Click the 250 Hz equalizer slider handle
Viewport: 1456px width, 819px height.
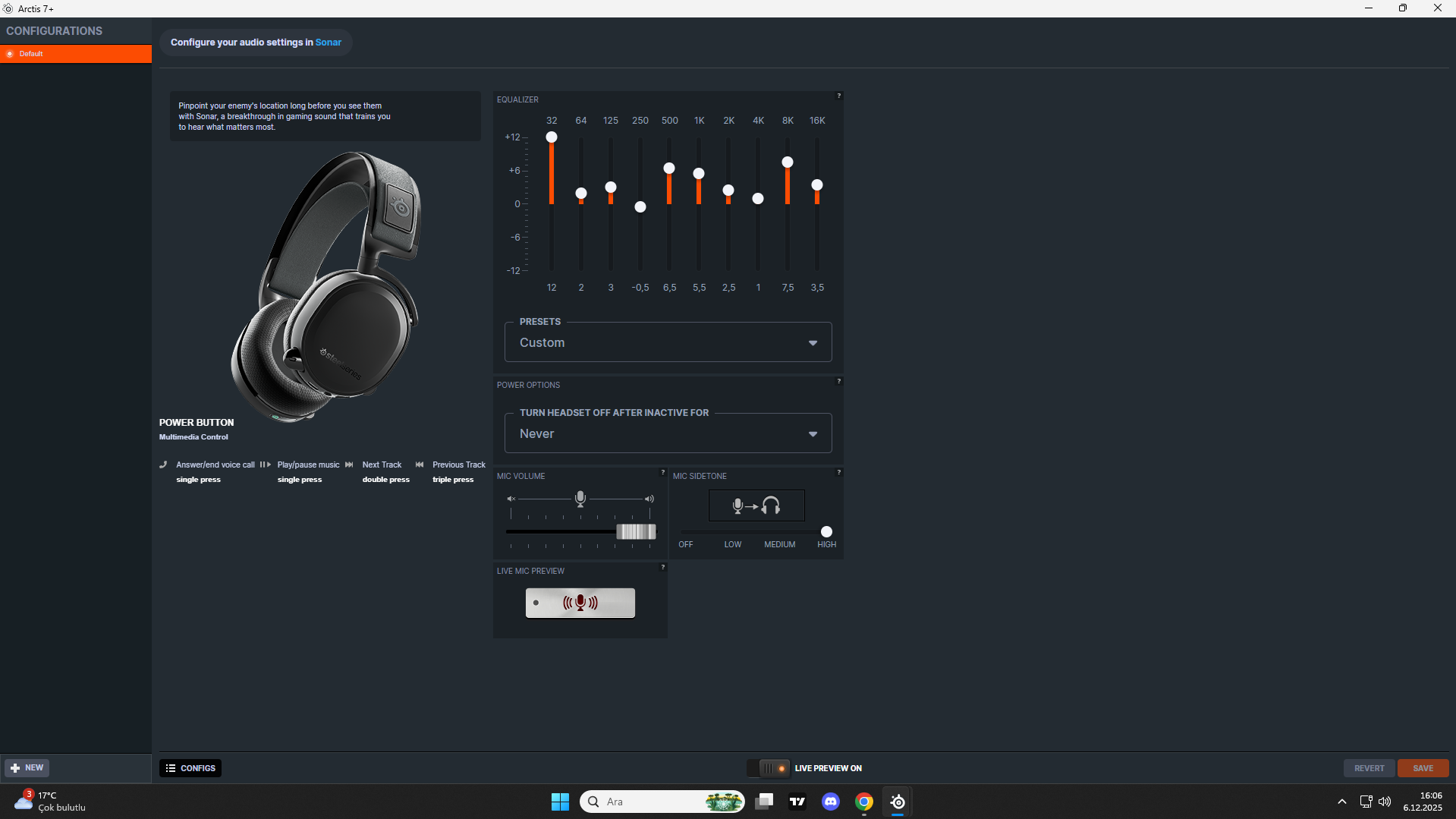(x=640, y=207)
